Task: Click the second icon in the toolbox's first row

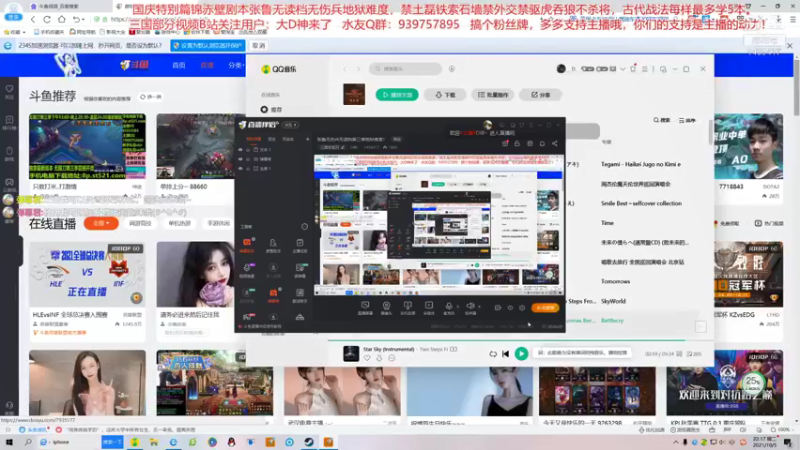Action: click(273, 243)
